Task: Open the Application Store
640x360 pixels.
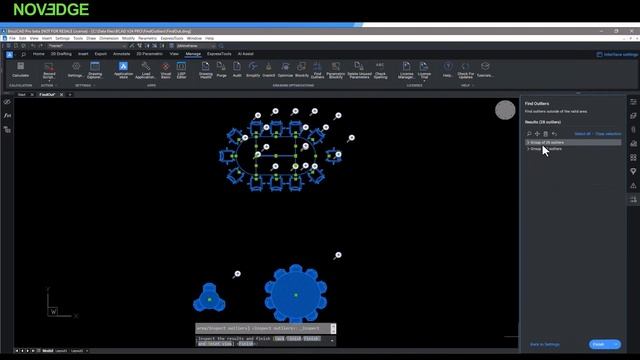Action: 123,70
